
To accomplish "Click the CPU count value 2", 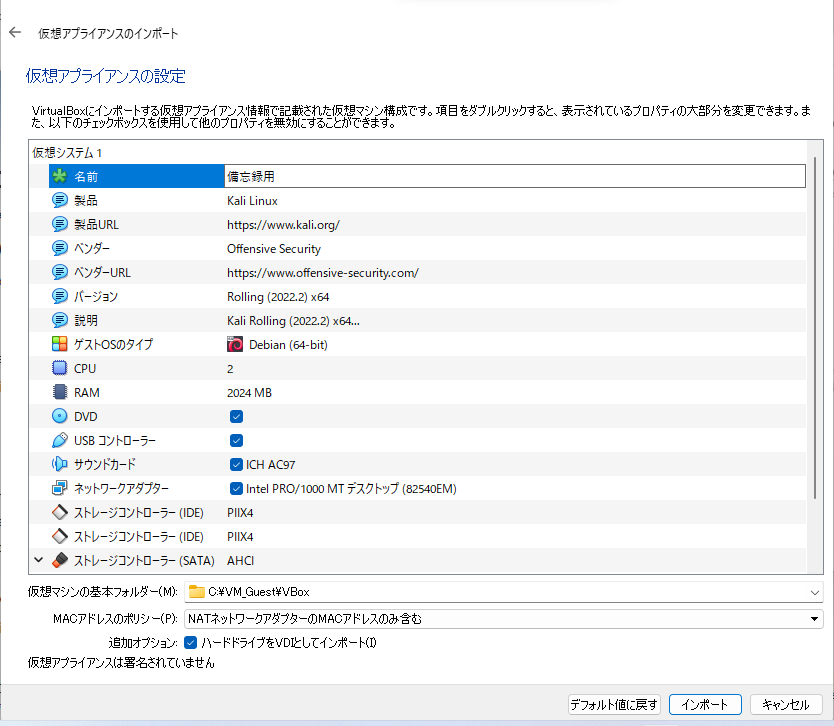I will (x=230, y=369).
